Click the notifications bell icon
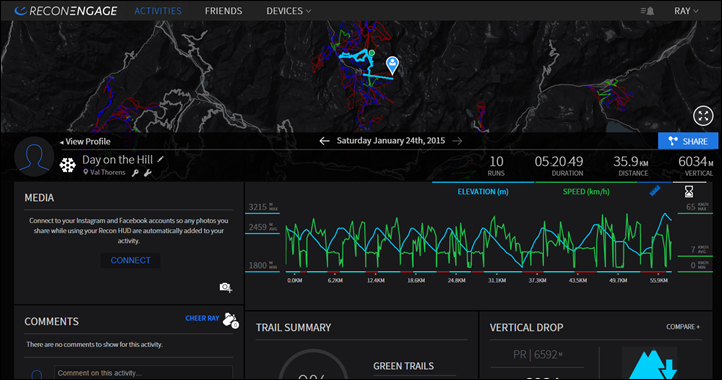Image resolution: width=722 pixels, height=380 pixels. [x=647, y=11]
